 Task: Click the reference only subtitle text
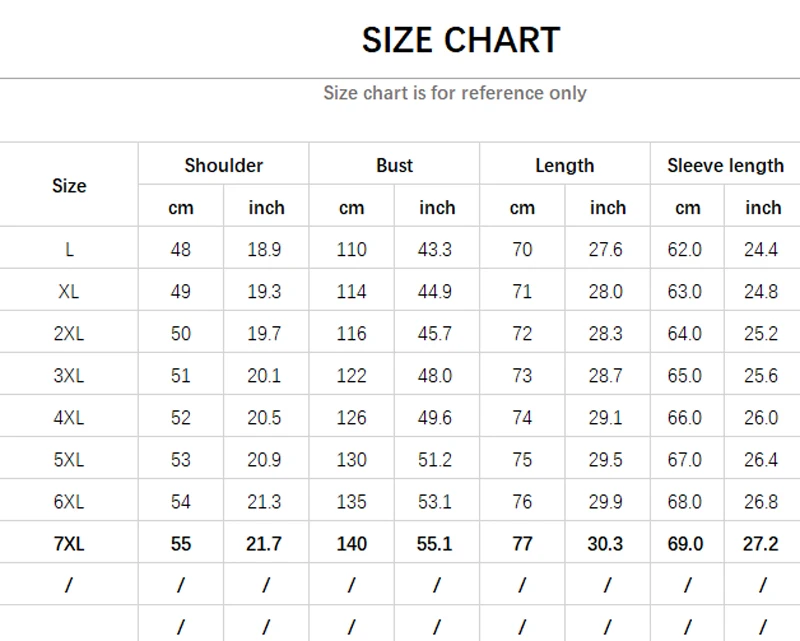[455, 93]
